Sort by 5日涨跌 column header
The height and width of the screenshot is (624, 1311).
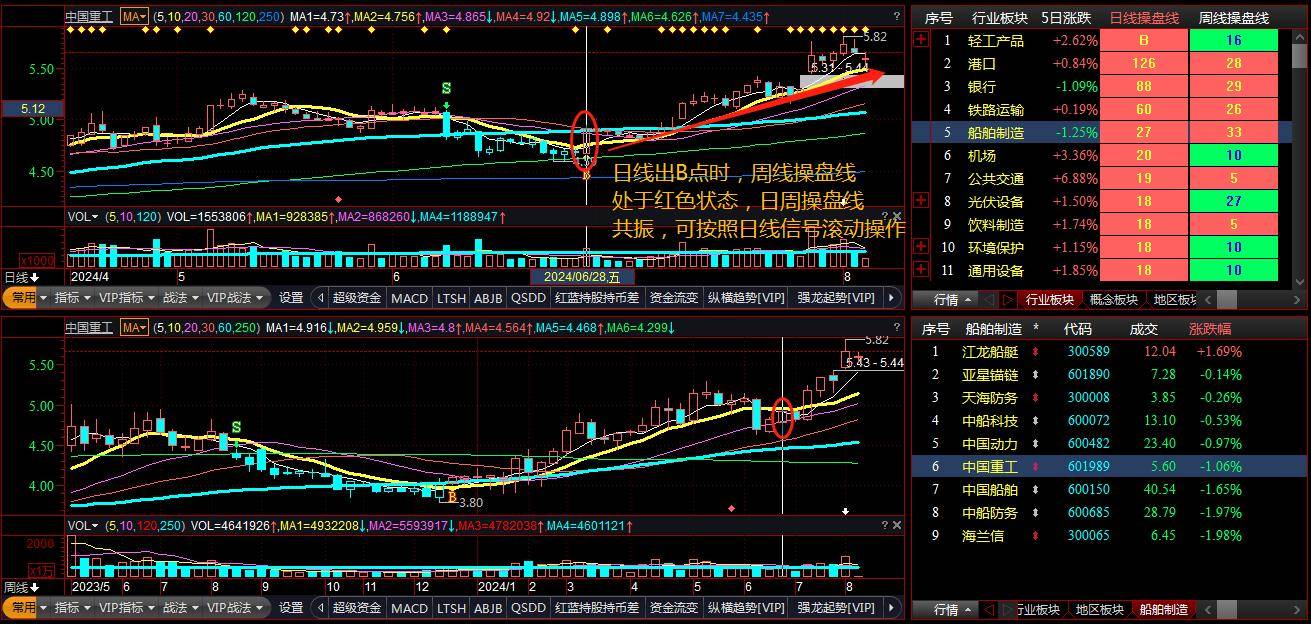[1066, 17]
